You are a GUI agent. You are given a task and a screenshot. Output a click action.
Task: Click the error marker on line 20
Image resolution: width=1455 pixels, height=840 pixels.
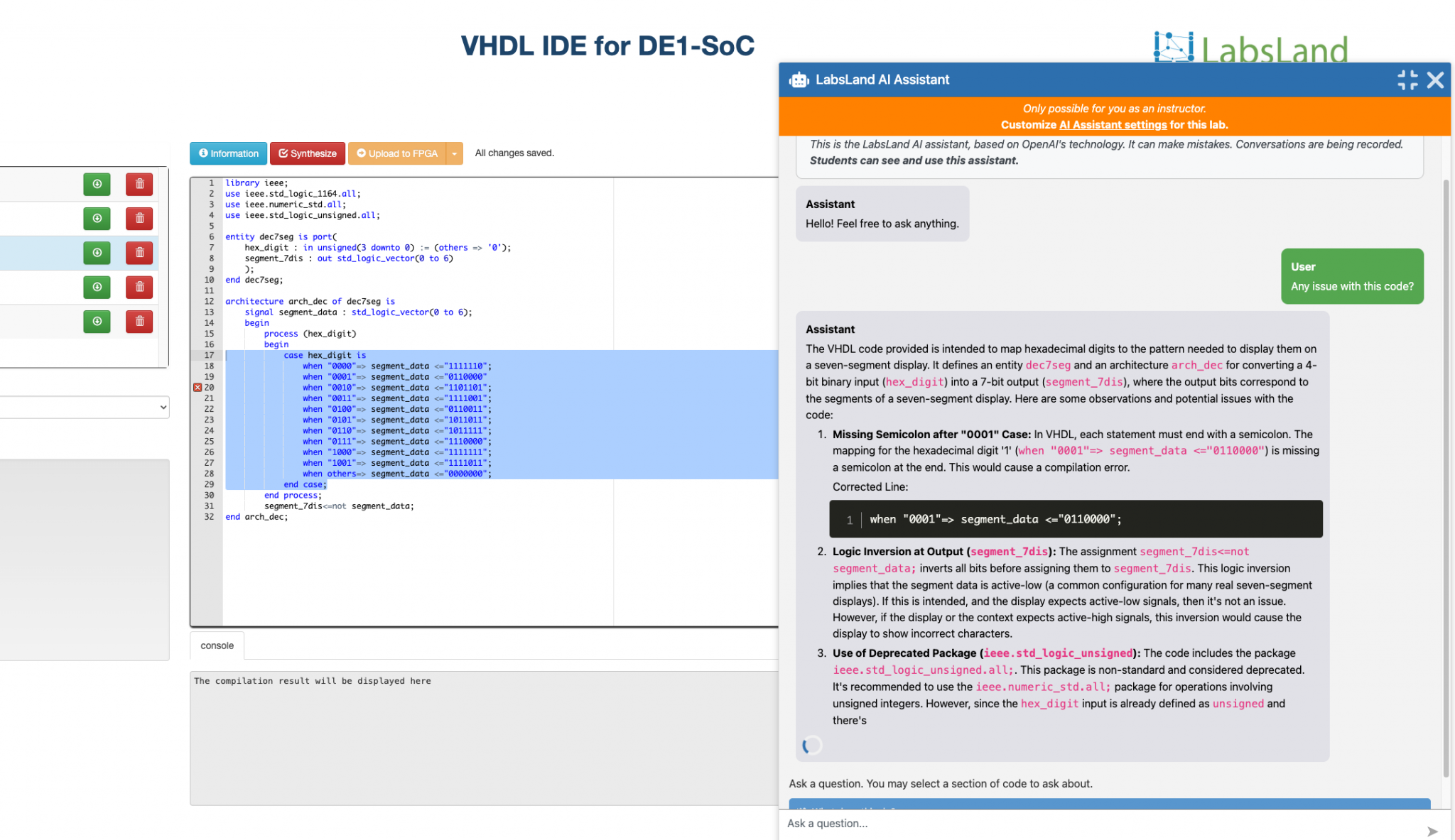click(x=198, y=388)
